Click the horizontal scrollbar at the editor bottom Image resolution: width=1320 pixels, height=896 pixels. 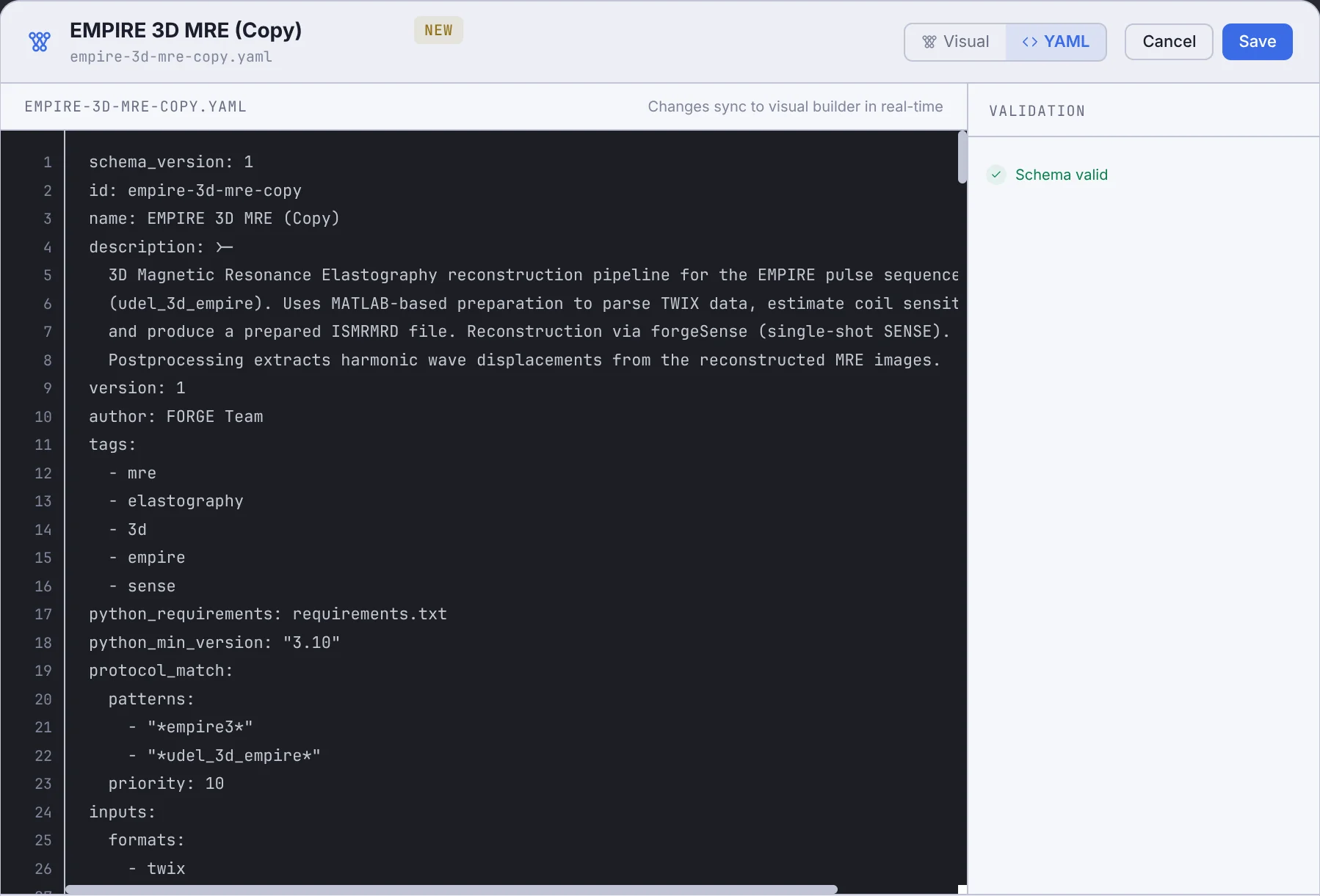(x=452, y=889)
